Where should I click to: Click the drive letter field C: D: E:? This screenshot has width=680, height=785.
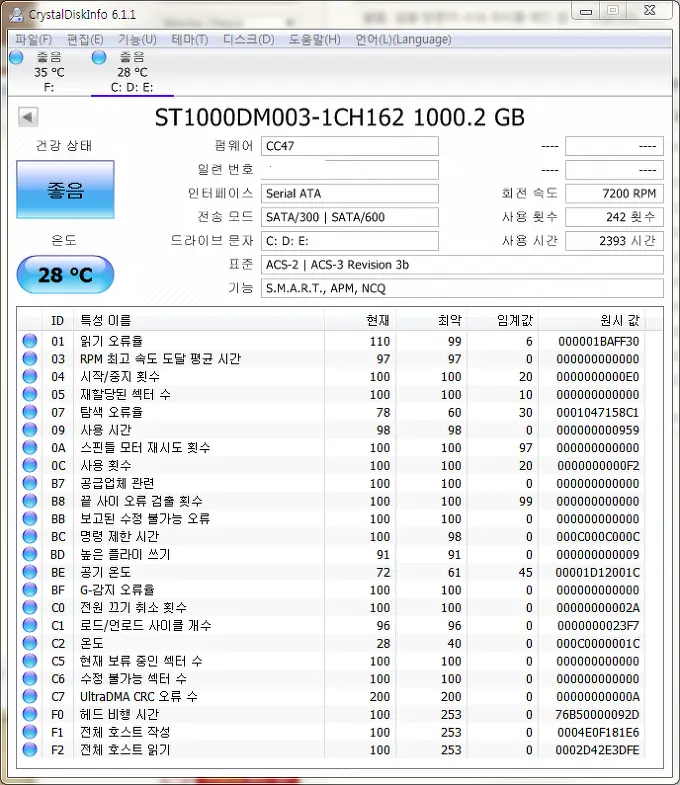click(350, 241)
